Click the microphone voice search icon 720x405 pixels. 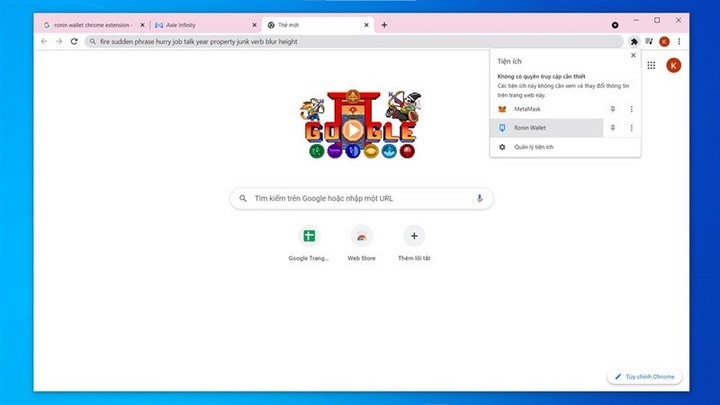[479, 198]
